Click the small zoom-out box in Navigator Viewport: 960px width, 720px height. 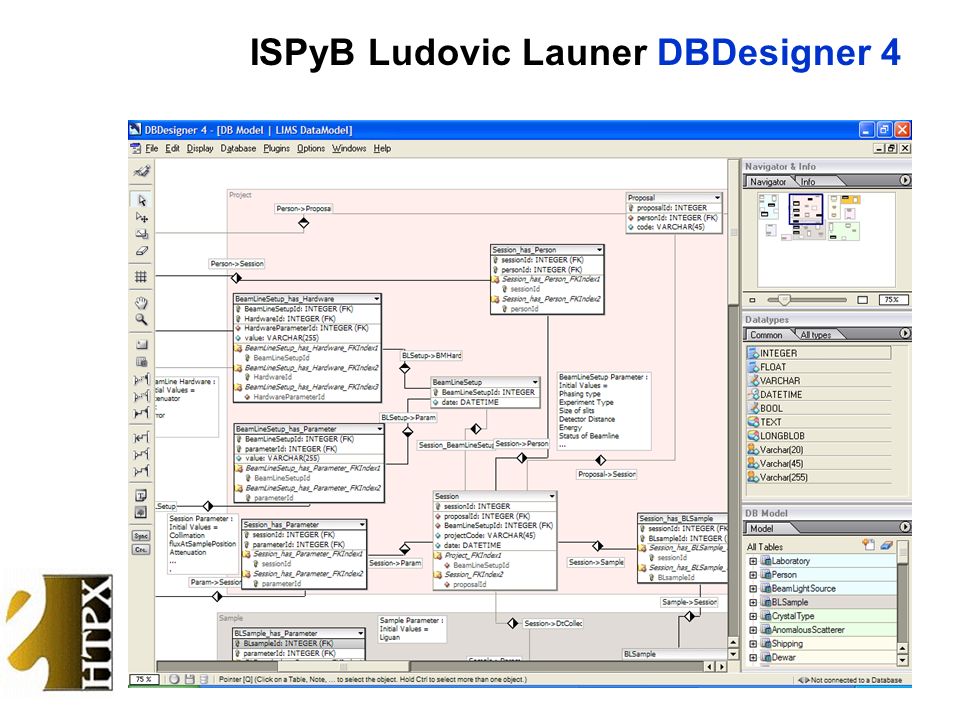pyautogui.click(x=752, y=300)
